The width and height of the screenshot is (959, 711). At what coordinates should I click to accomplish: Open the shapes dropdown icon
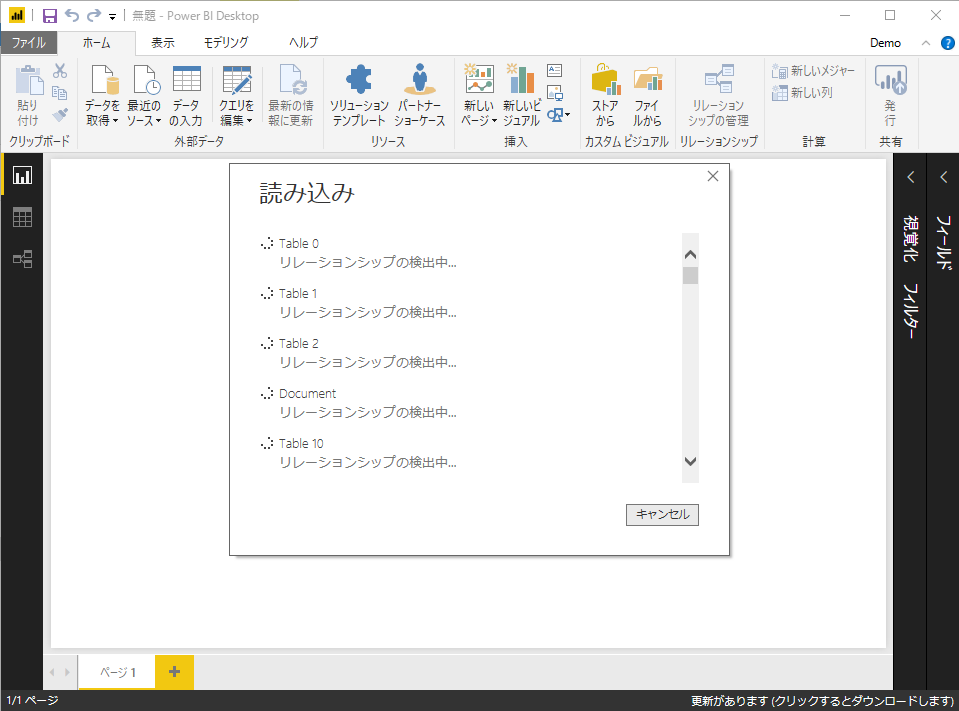[x=558, y=114]
